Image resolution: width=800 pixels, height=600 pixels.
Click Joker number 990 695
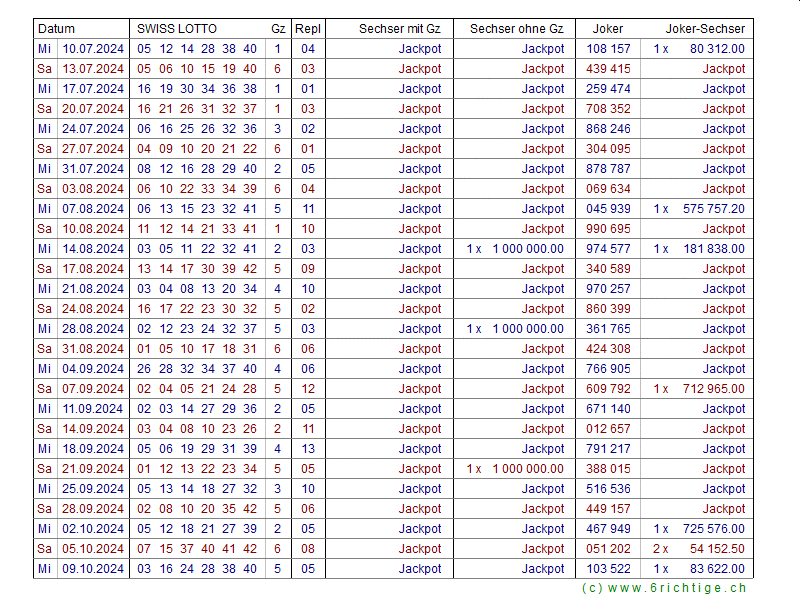point(608,229)
